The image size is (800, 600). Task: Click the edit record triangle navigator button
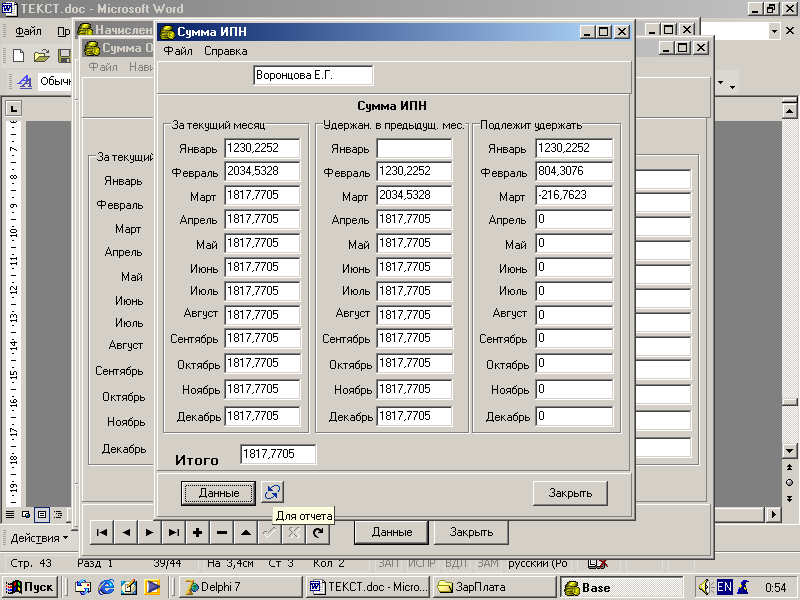245,533
